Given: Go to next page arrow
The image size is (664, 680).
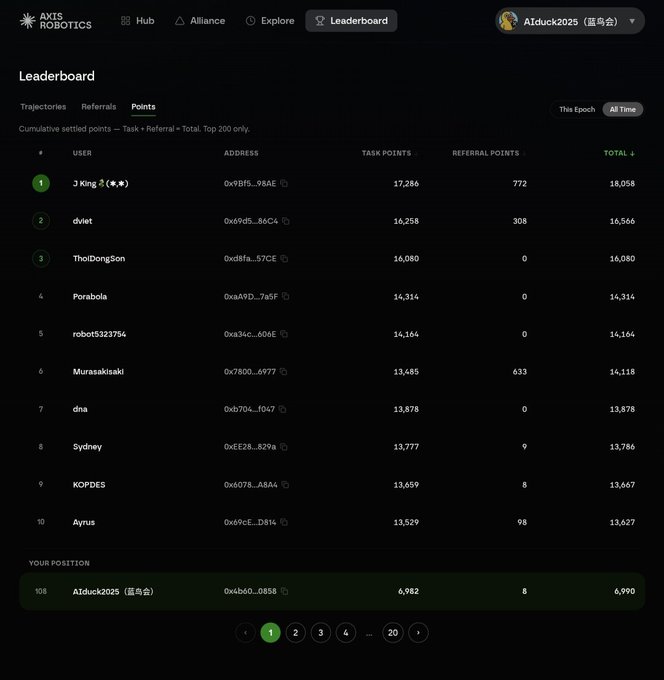Looking at the screenshot, I should coord(418,632).
